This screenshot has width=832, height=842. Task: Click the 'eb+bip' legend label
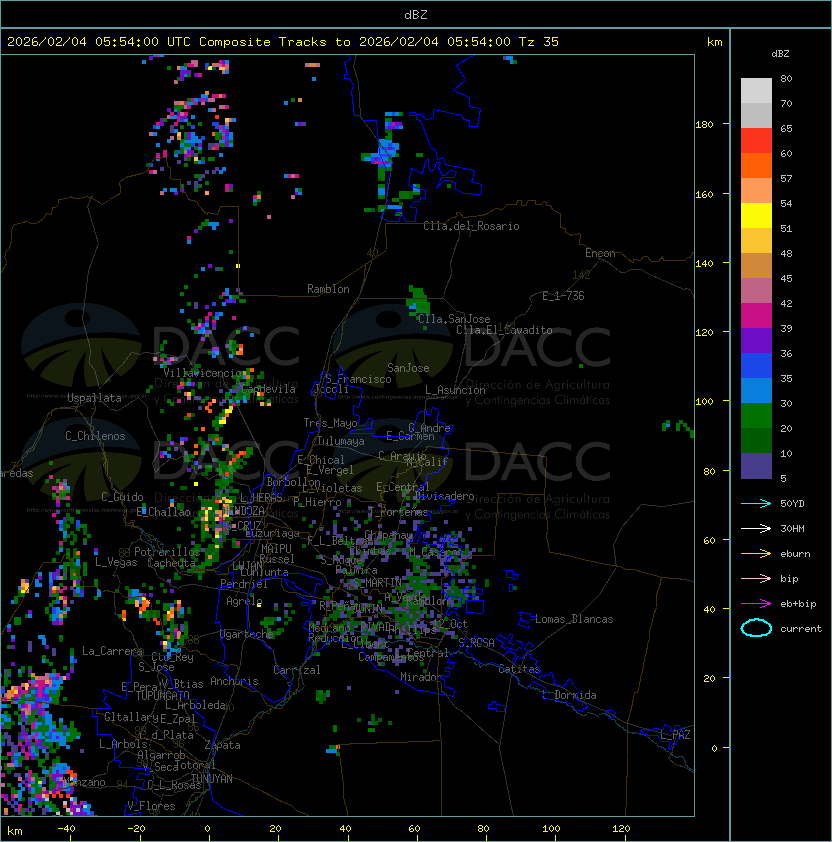798,604
